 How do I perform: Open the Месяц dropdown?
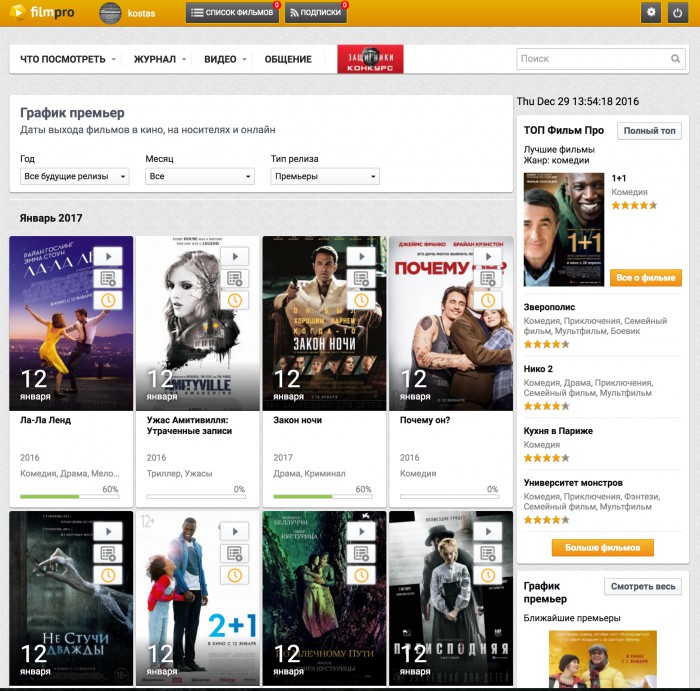(x=200, y=176)
